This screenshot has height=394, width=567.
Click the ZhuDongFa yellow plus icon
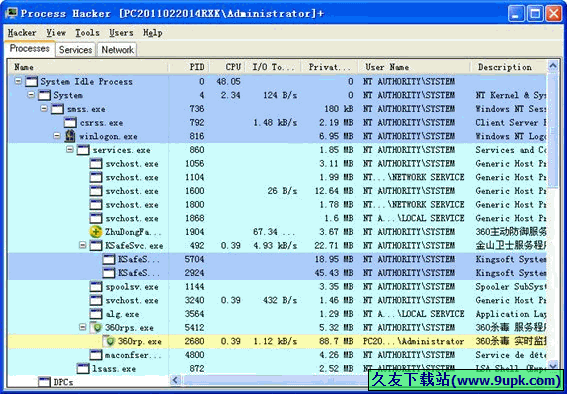pos(96,232)
